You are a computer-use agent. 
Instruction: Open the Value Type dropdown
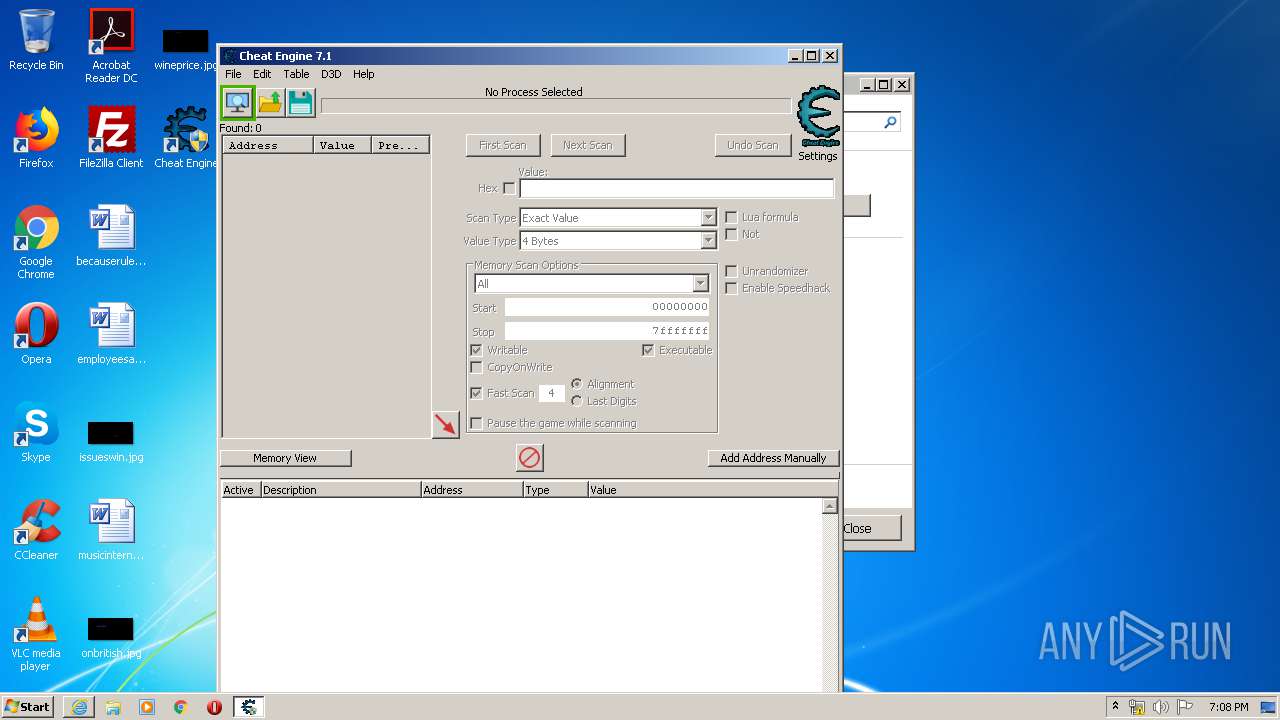pos(618,241)
